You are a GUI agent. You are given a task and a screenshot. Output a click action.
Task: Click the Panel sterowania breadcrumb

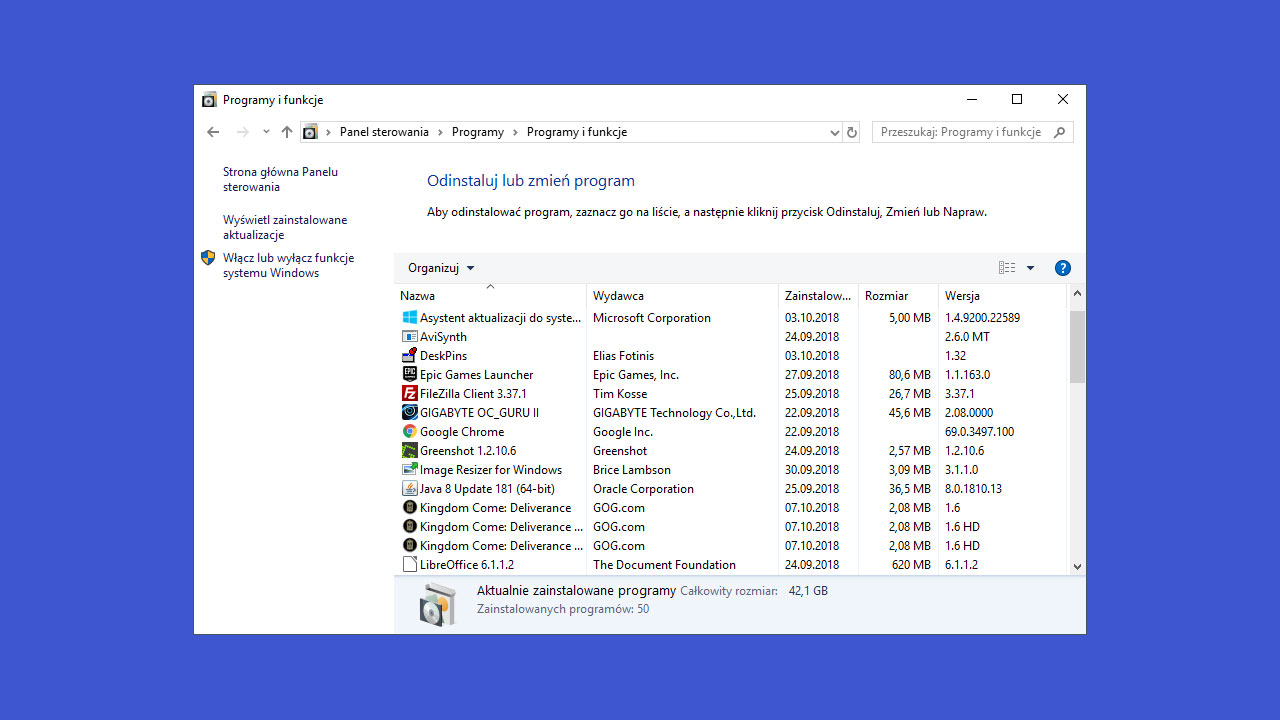click(384, 132)
